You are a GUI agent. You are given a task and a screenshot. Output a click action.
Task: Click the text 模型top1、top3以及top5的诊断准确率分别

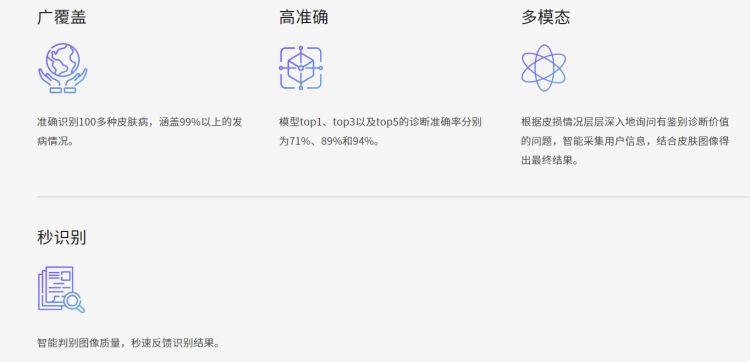click(380, 122)
